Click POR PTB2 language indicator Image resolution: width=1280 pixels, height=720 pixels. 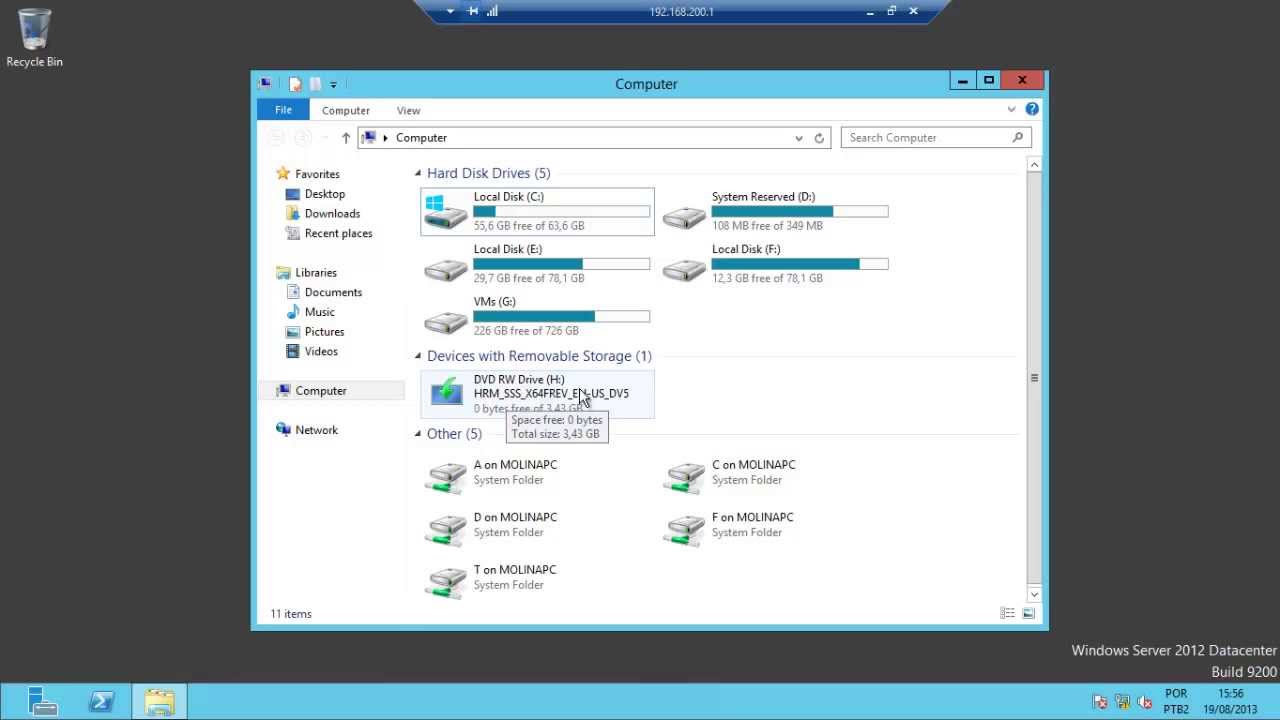click(x=1176, y=702)
